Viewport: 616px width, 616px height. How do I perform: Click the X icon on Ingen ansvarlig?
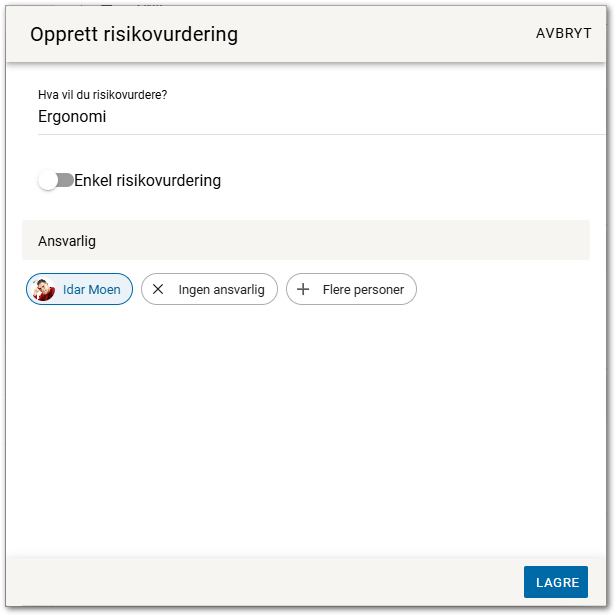point(158,290)
